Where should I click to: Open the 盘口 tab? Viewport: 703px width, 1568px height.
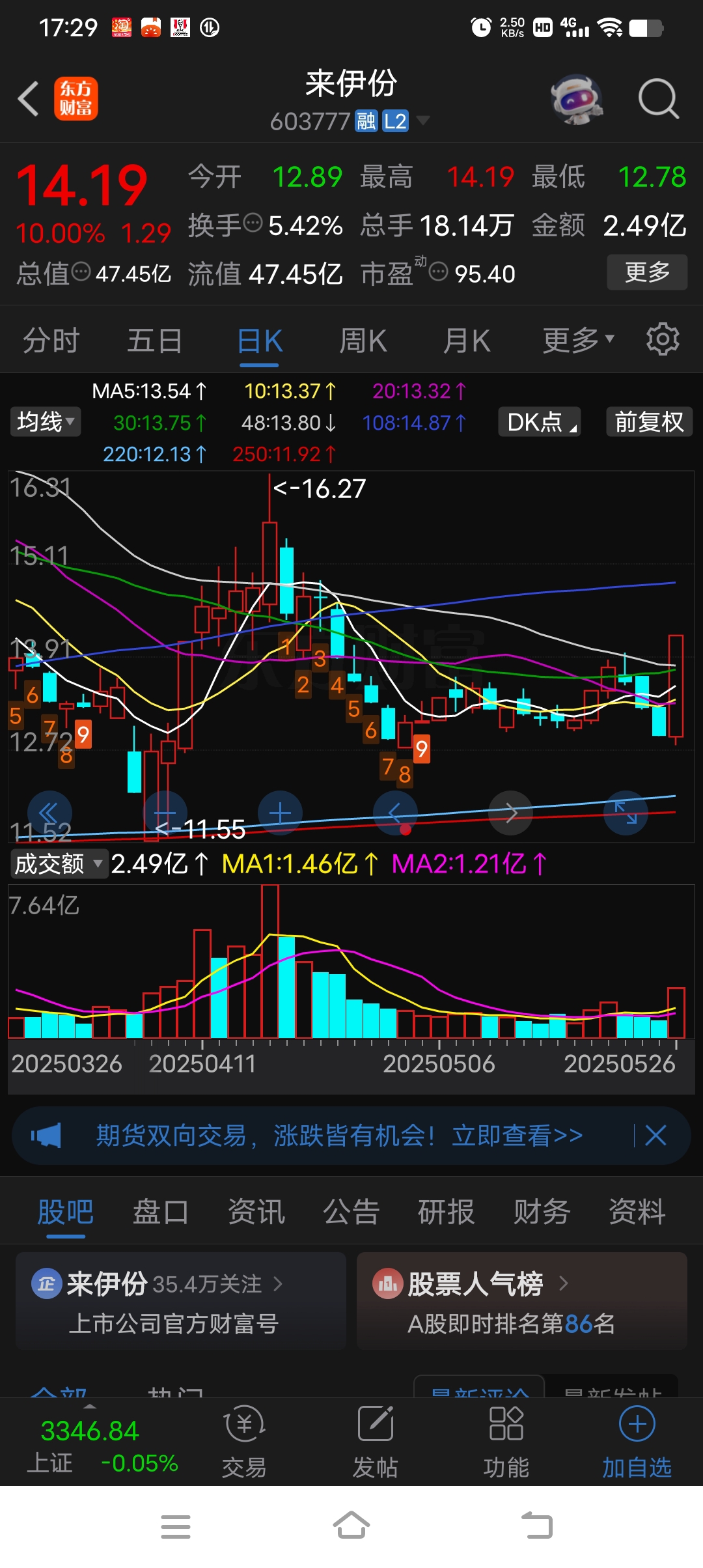pyautogui.click(x=161, y=1212)
